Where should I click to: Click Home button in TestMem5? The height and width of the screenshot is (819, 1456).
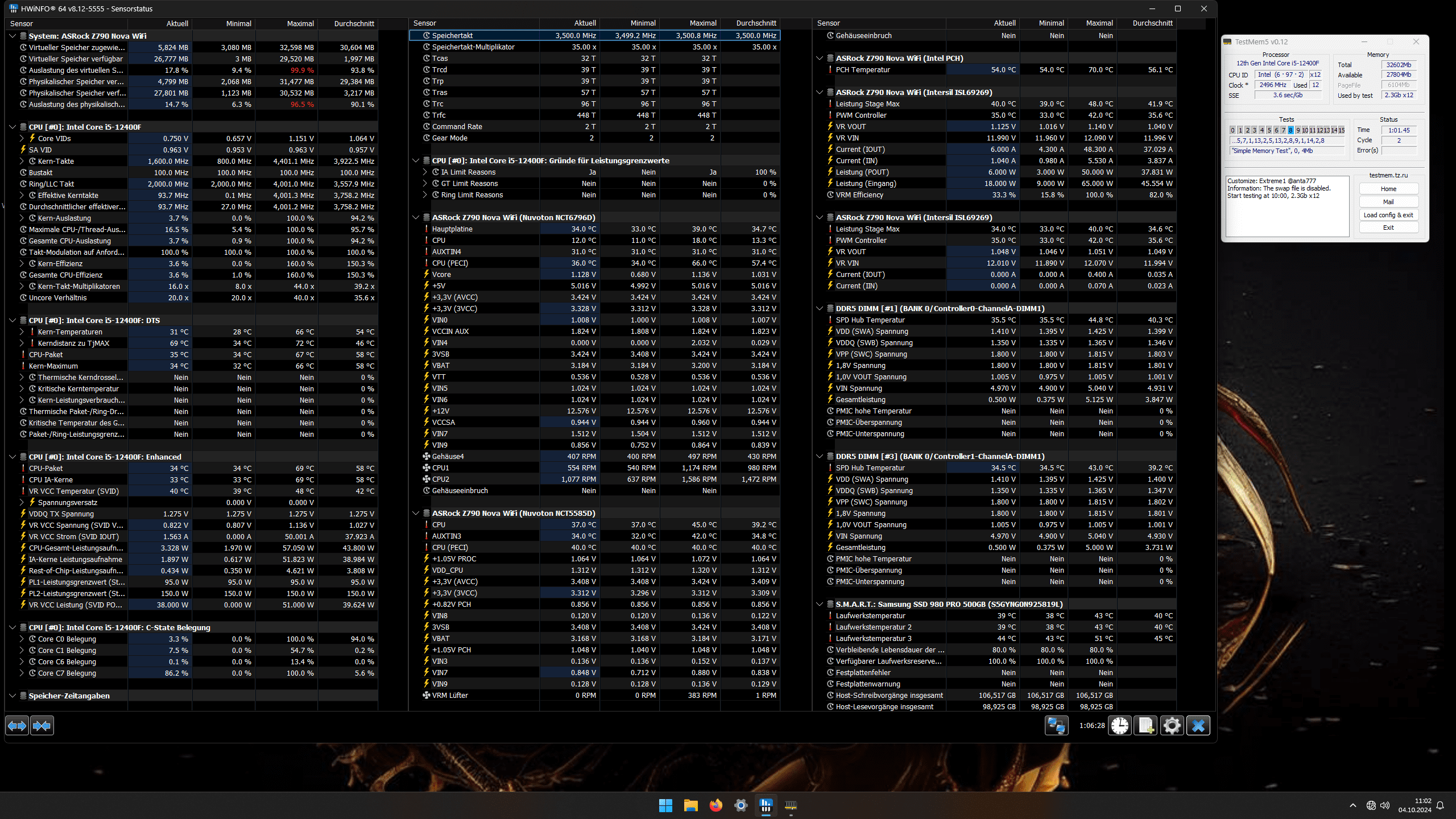click(x=1388, y=189)
